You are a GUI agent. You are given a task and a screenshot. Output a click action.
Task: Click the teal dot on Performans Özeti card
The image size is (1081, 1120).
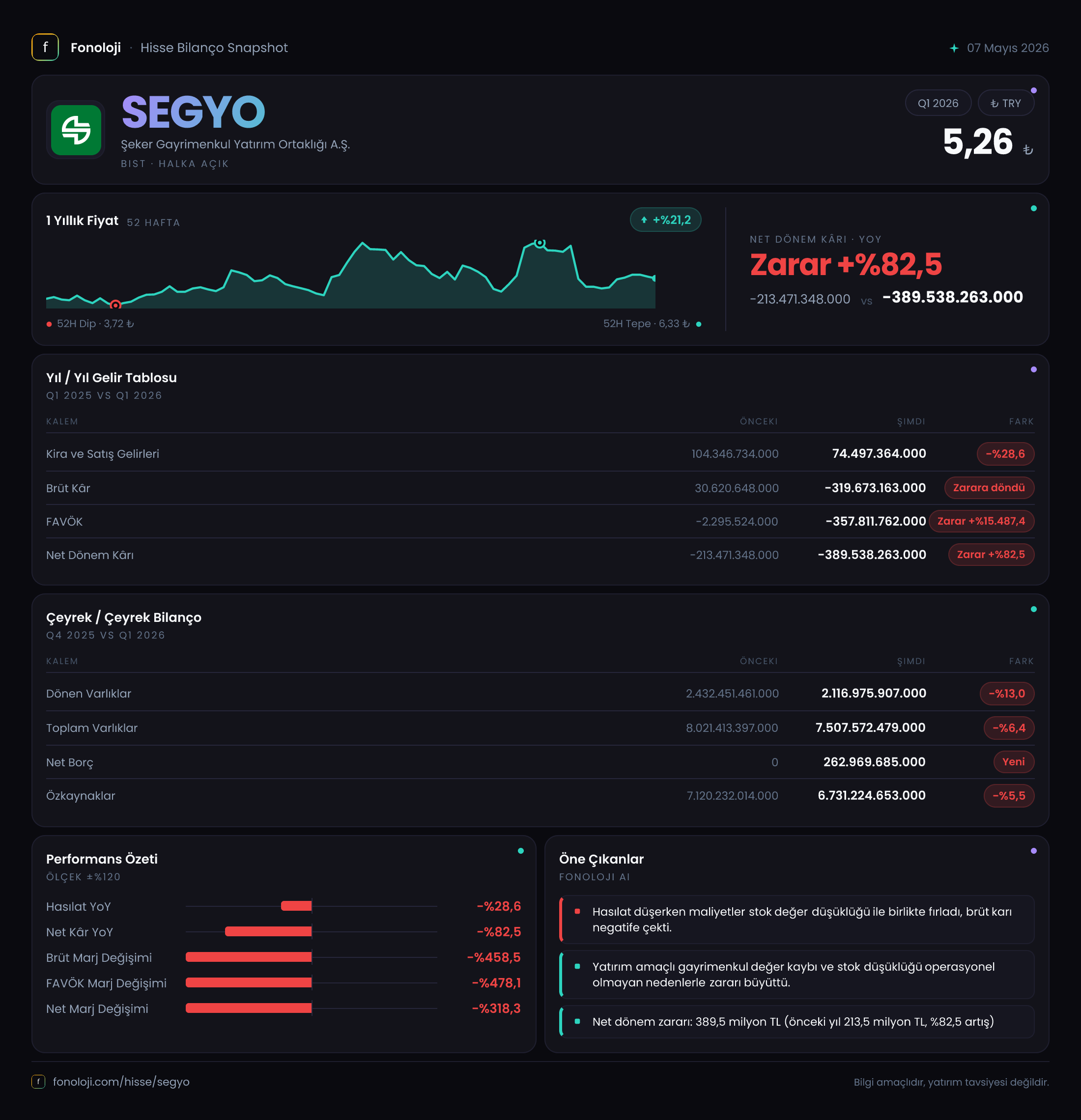(521, 851)
